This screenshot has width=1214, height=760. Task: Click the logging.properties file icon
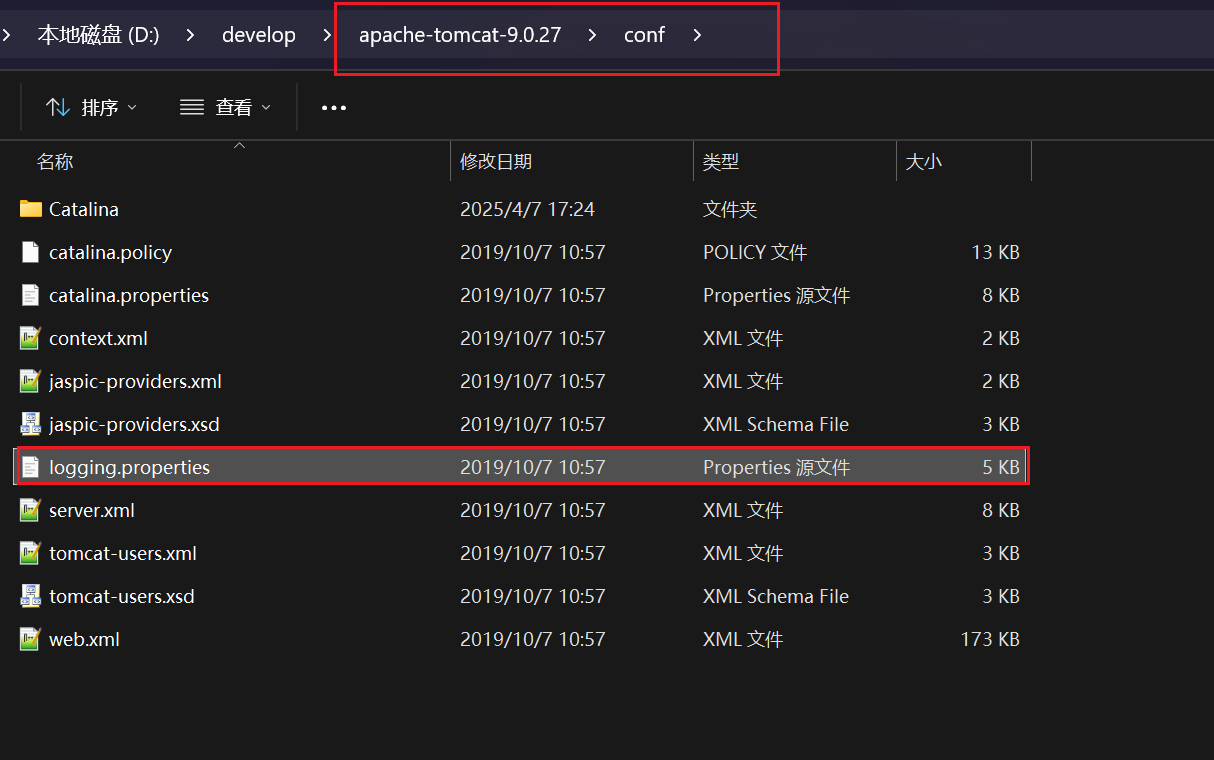coord(31,467)
